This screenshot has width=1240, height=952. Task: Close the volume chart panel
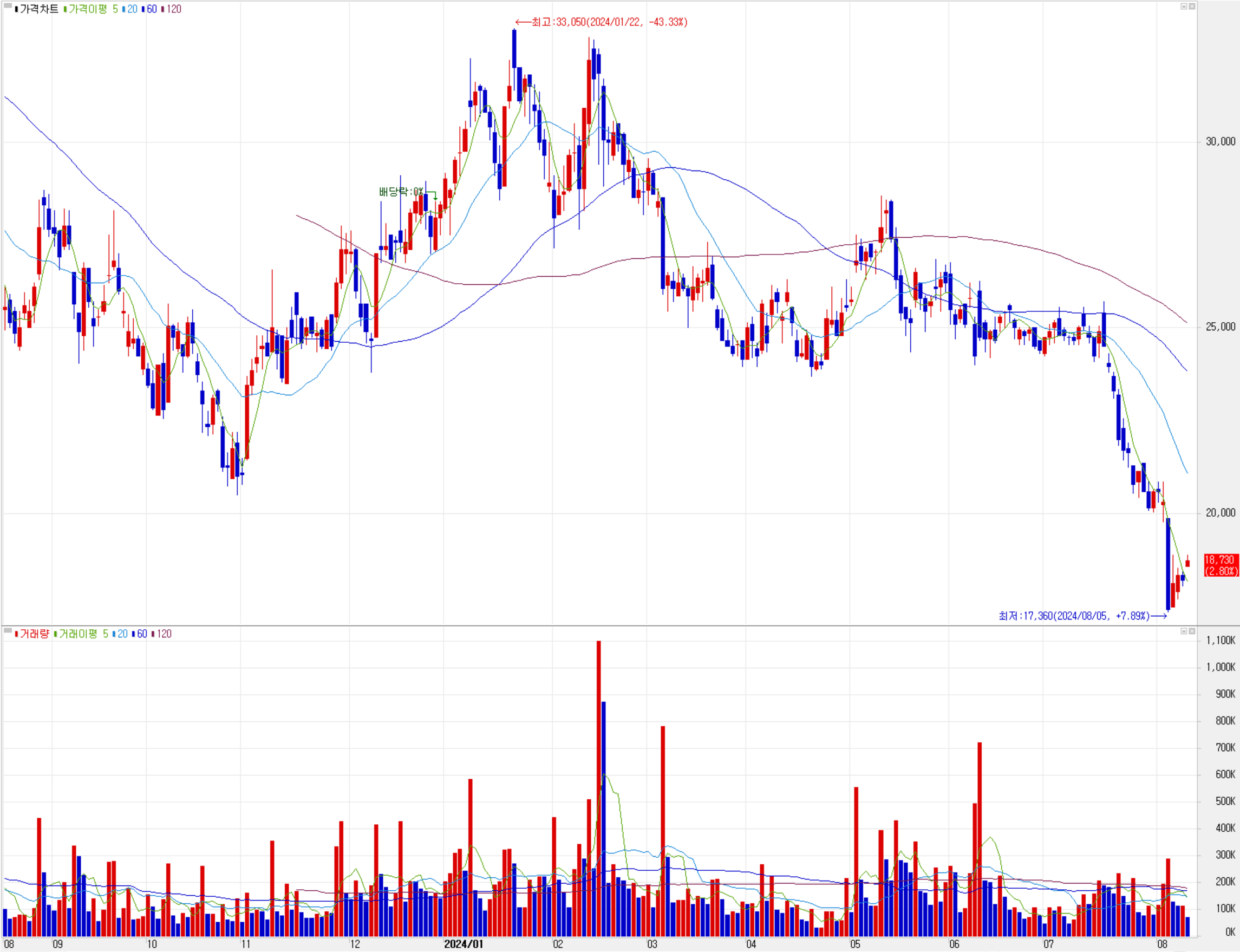1191,631
